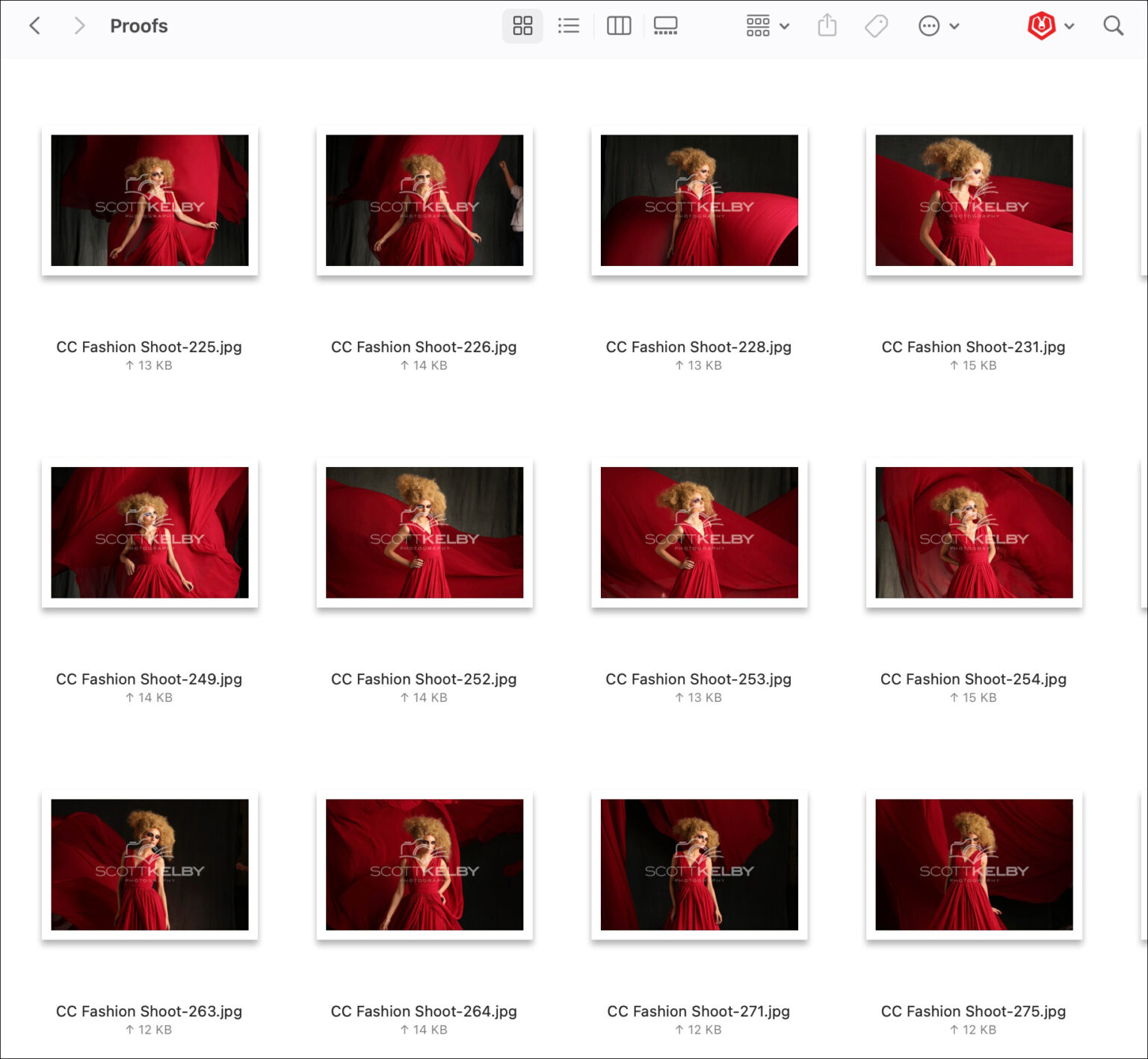Select CC Fashion Shoot-263.jpg thumbnail
Viewport: 1148px width, 1059px height.
pyautogui.click(x=150, y=865)
